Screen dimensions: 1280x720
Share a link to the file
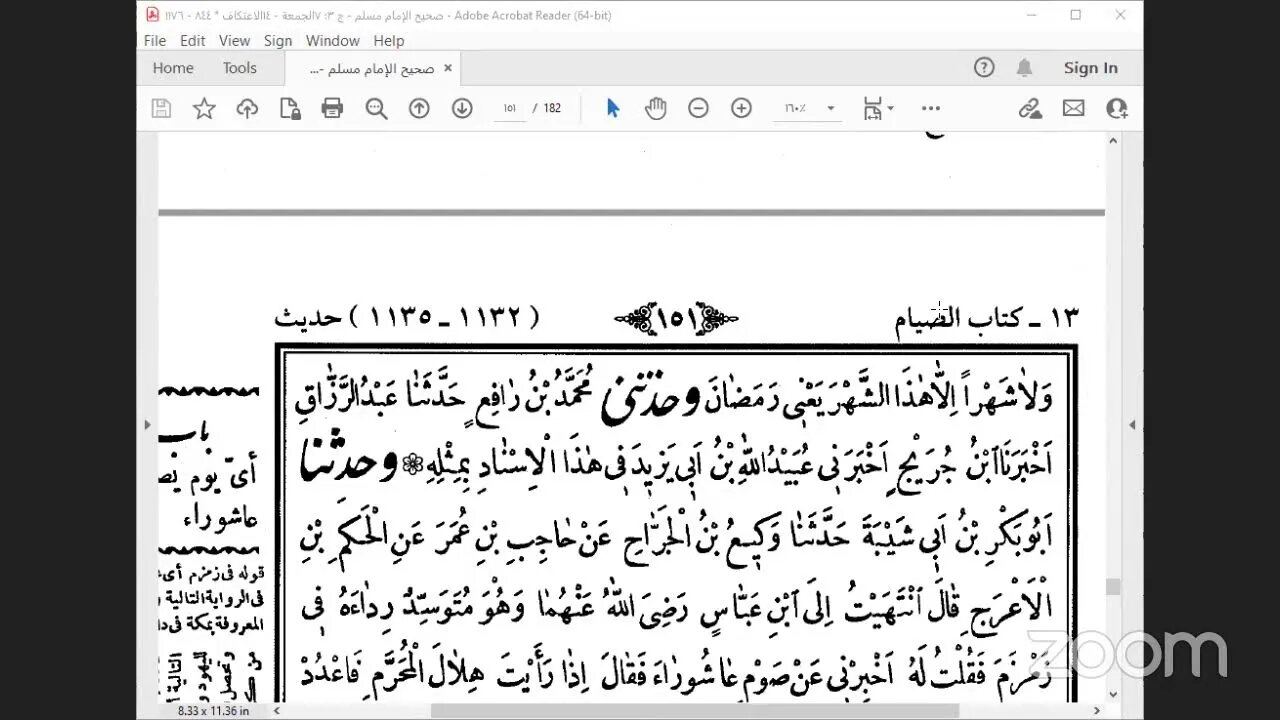1030,108
